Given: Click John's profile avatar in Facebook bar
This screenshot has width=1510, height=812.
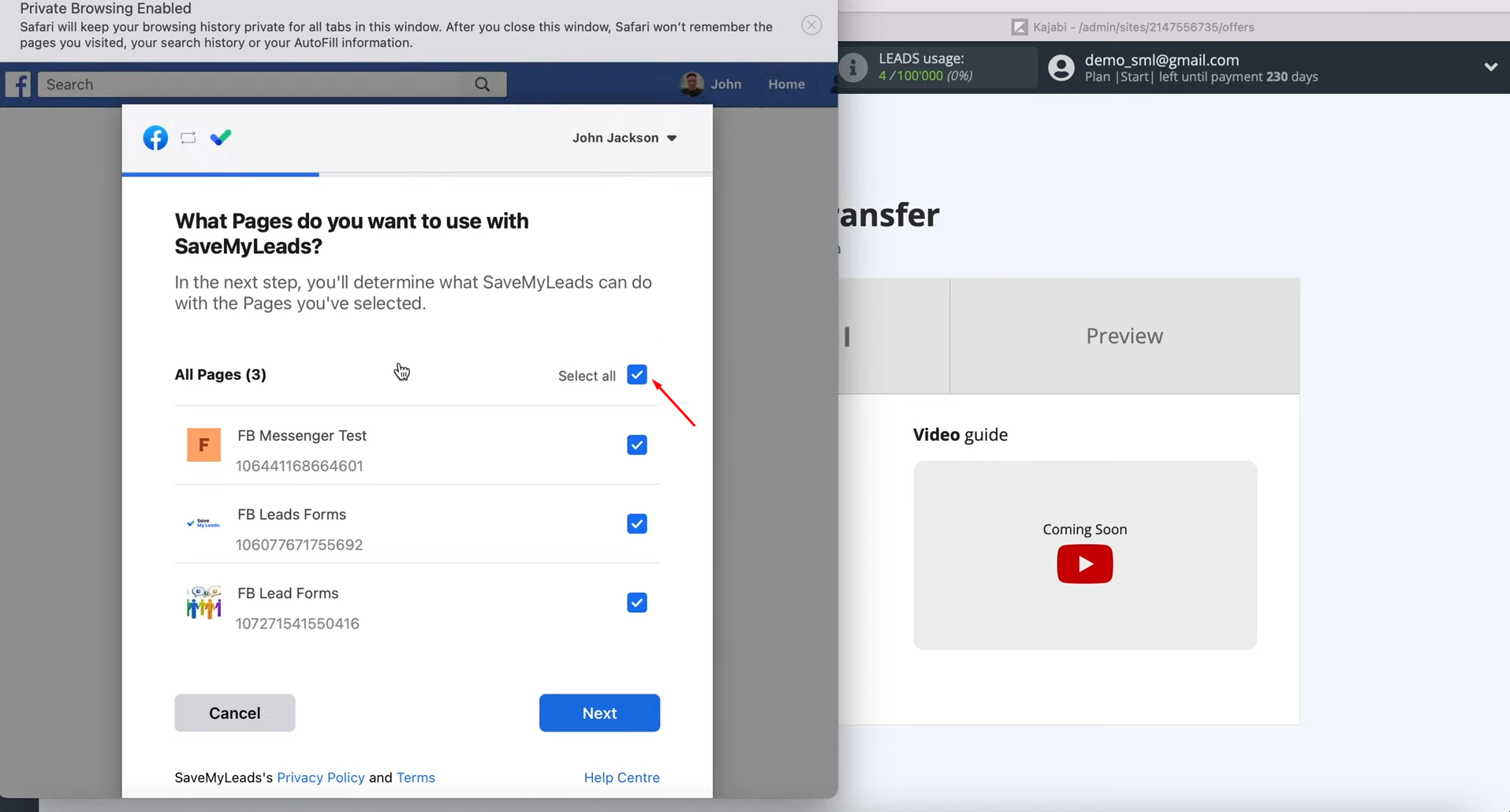Looking at the screenshot, I should 692,84.
